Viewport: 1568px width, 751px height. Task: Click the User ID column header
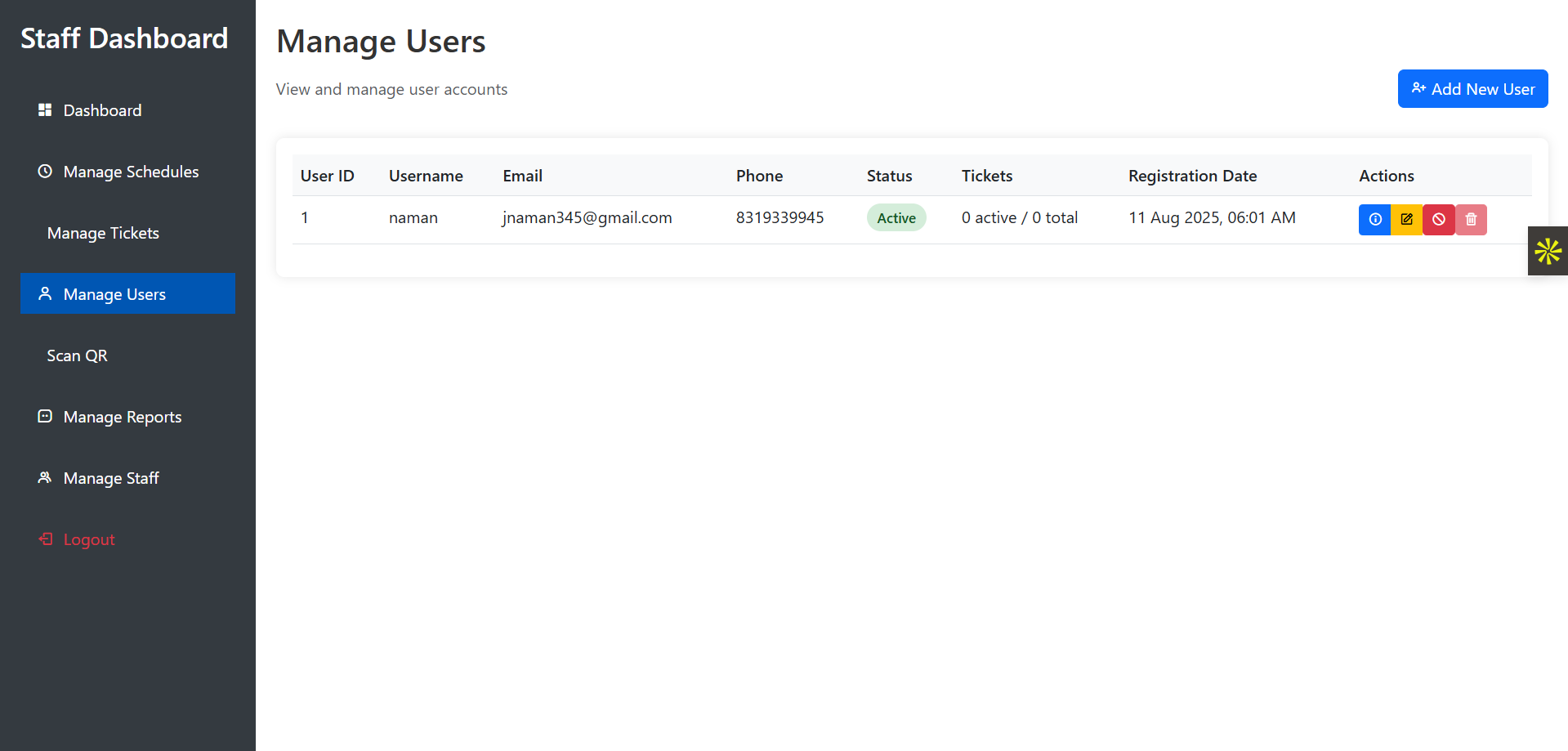coord(328,176)
